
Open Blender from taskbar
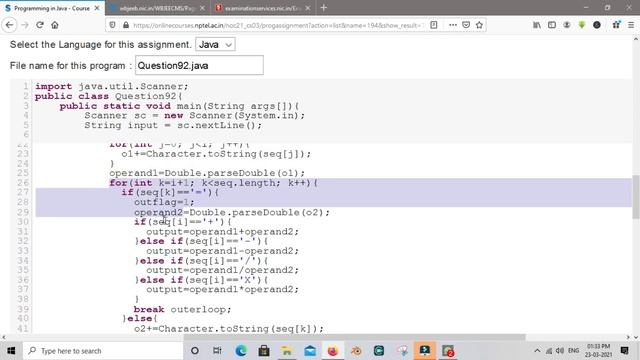coord(356,351)
